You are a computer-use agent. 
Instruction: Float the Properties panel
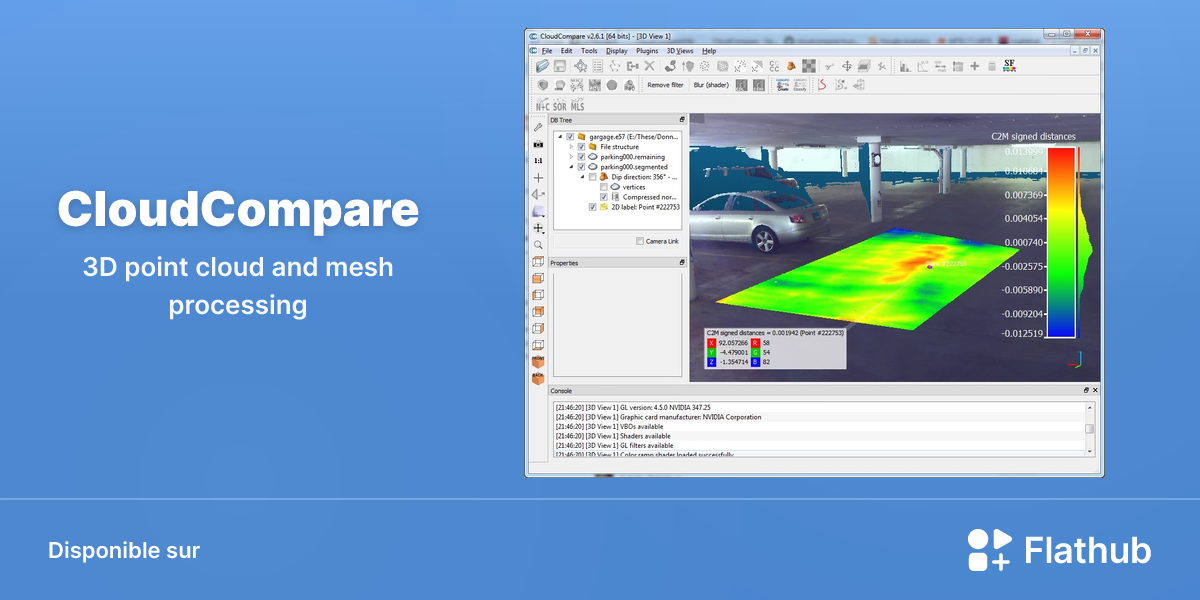[x=682, y=262]
